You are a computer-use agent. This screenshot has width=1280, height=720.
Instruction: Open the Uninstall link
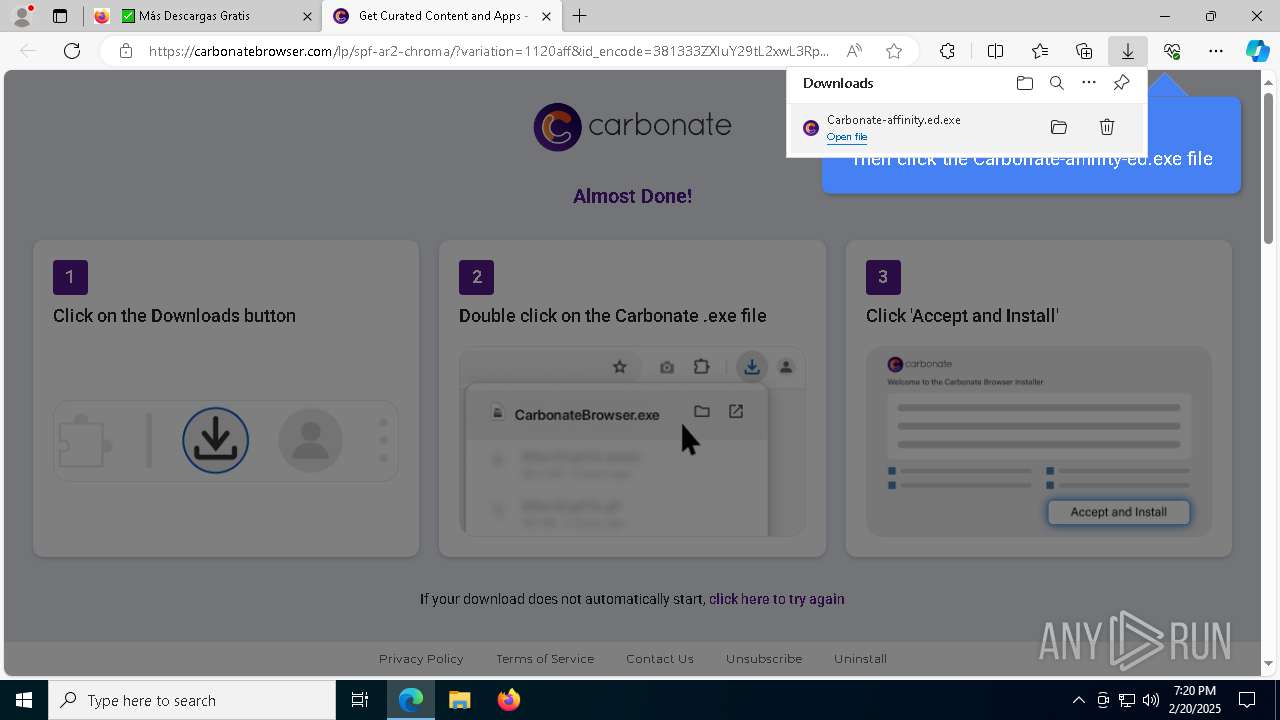tap(861, 659)
